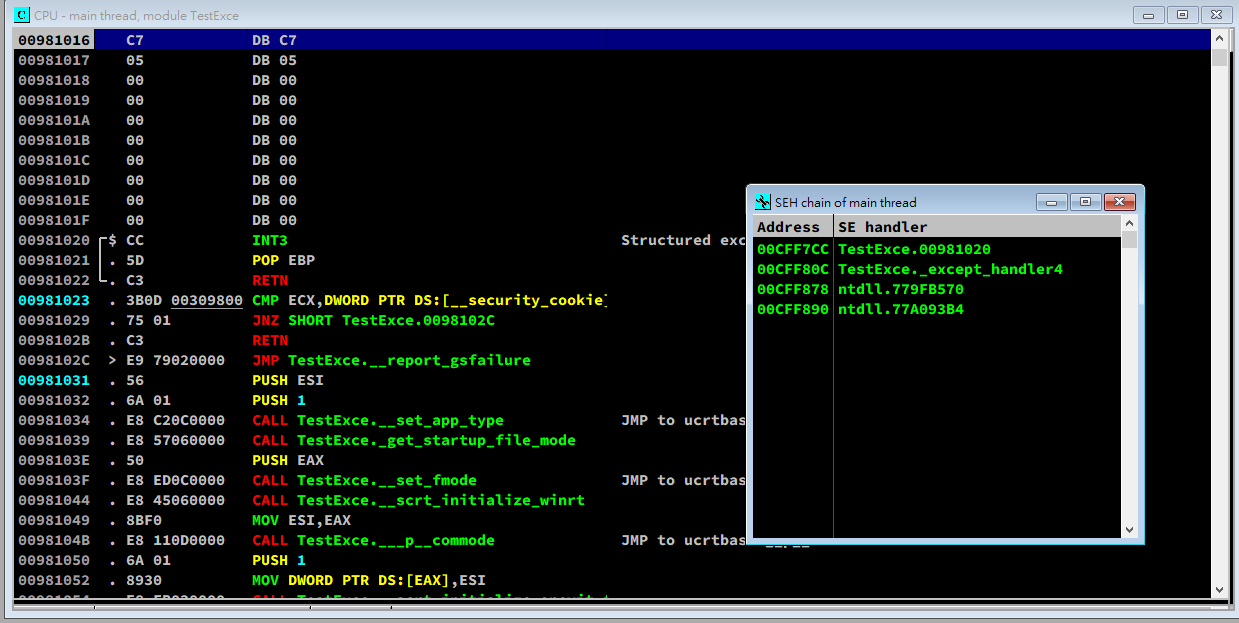Select the INT3 instruction at 00981020
This screenshot has height=623, width=1239.
(x=270, y=240)
